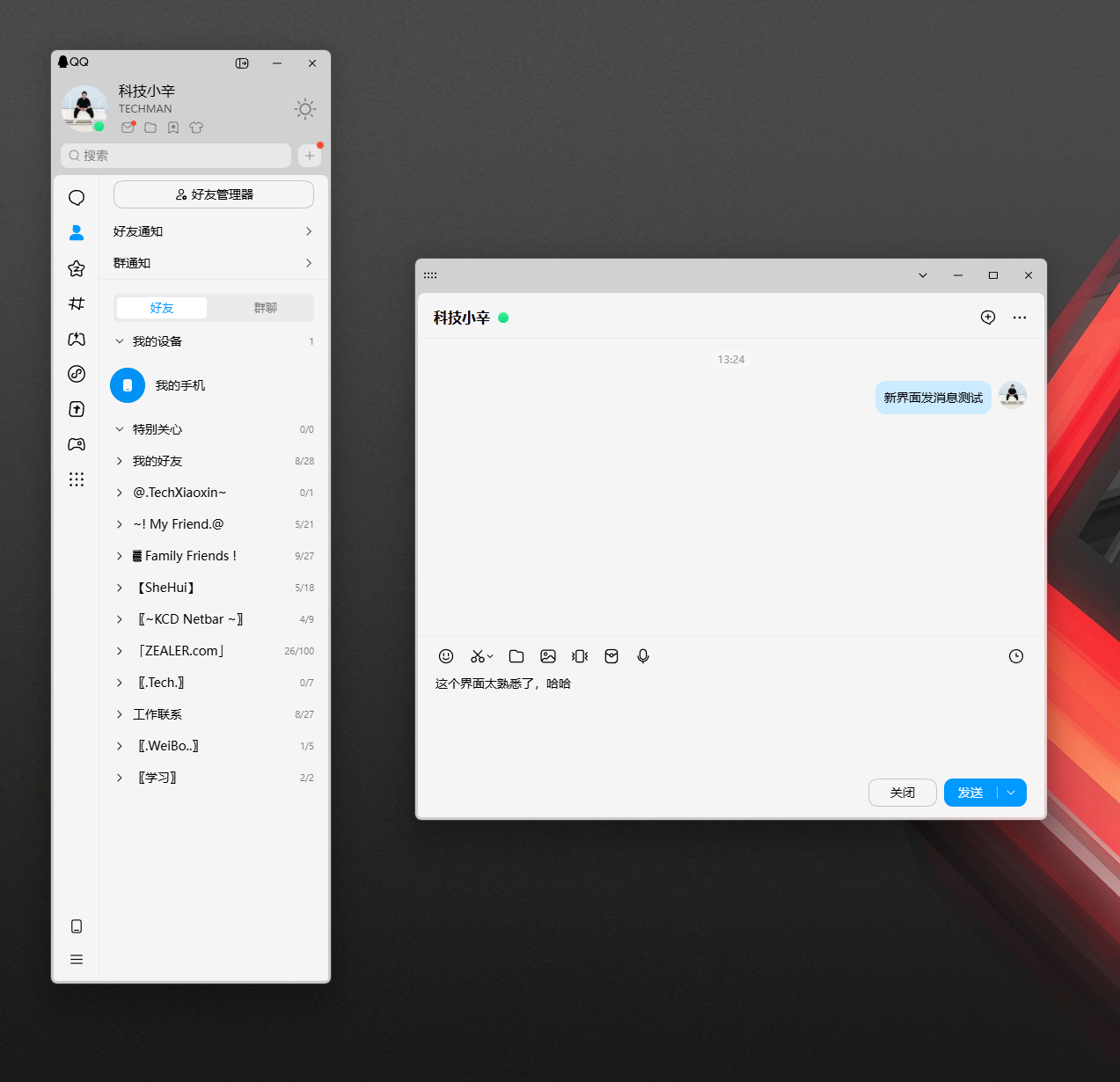Click the plus add button beside search
Screen dimensions: 1120x1082
coord(310,156)
